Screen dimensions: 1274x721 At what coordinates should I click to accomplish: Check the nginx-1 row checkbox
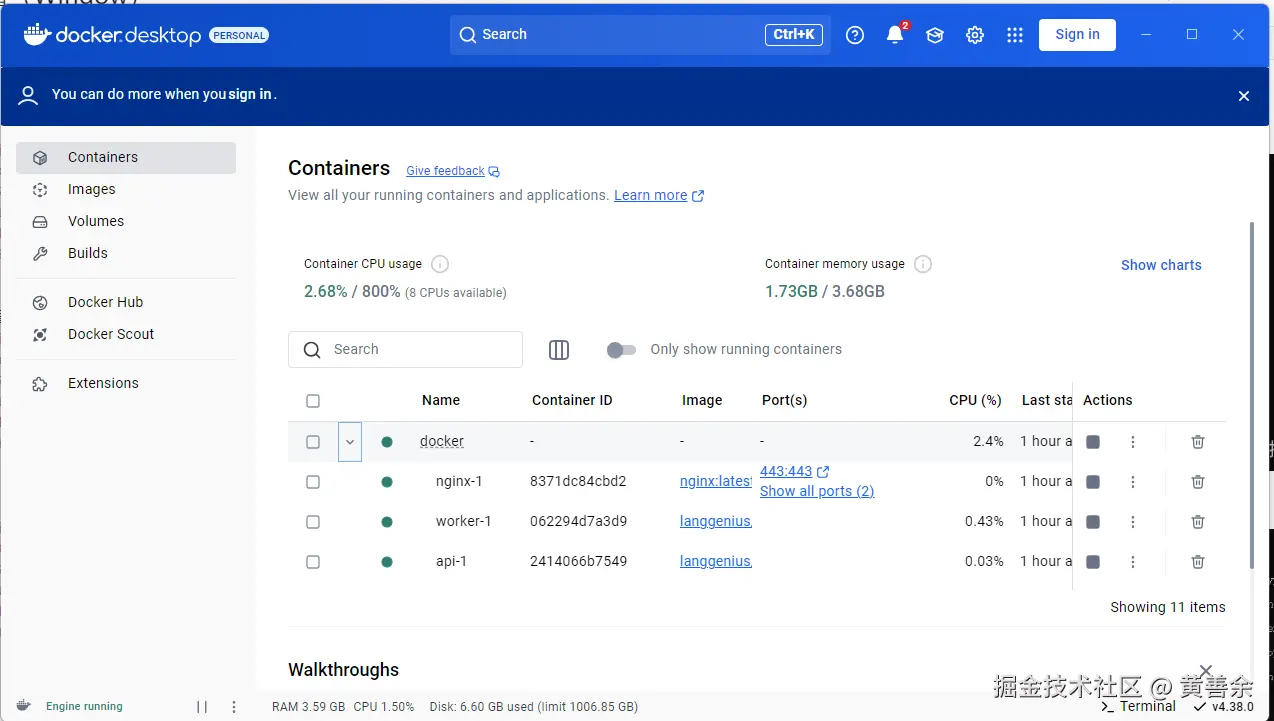[x=313, y=482]
